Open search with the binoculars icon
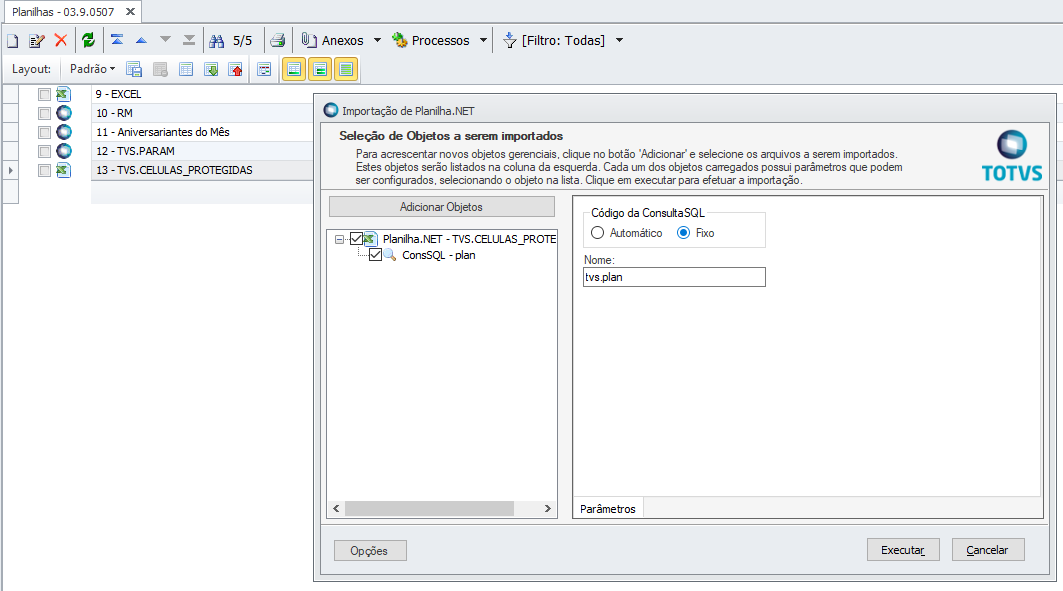 216,41
